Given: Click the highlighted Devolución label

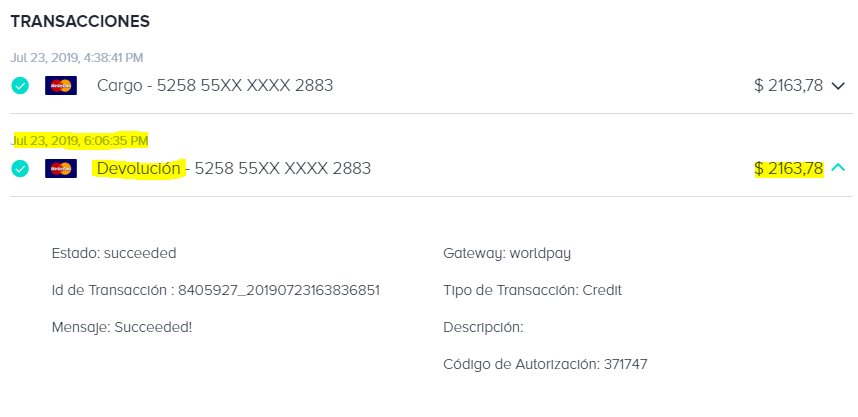Looking at the screenshot, I should coord(138,169).
